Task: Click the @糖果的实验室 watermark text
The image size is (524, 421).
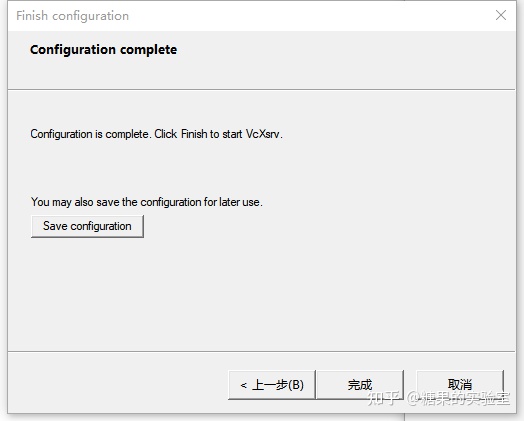Action: pyautogui.click(x=458, y=398)
